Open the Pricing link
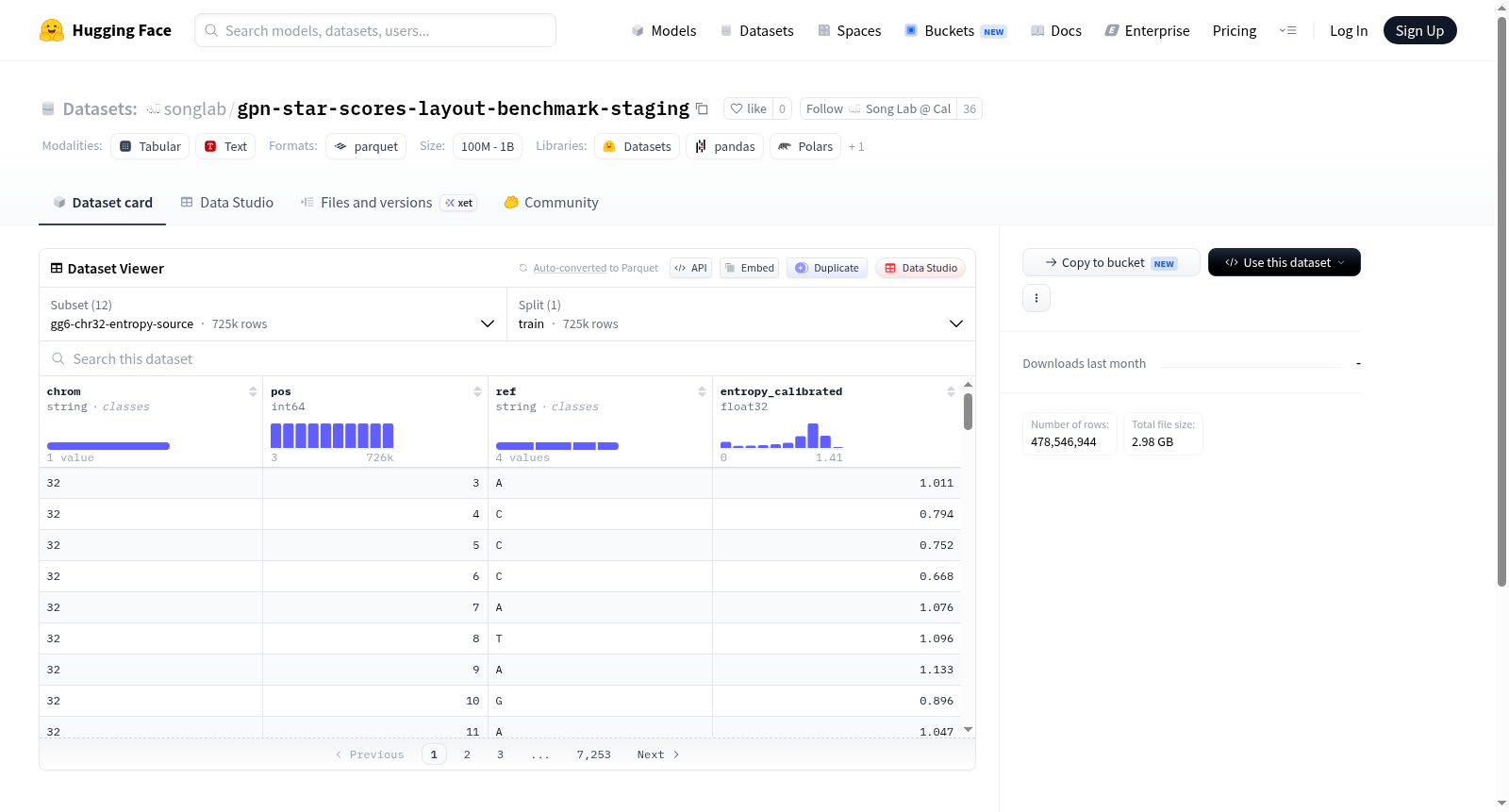1509x812 pixels. [1235, 30]
